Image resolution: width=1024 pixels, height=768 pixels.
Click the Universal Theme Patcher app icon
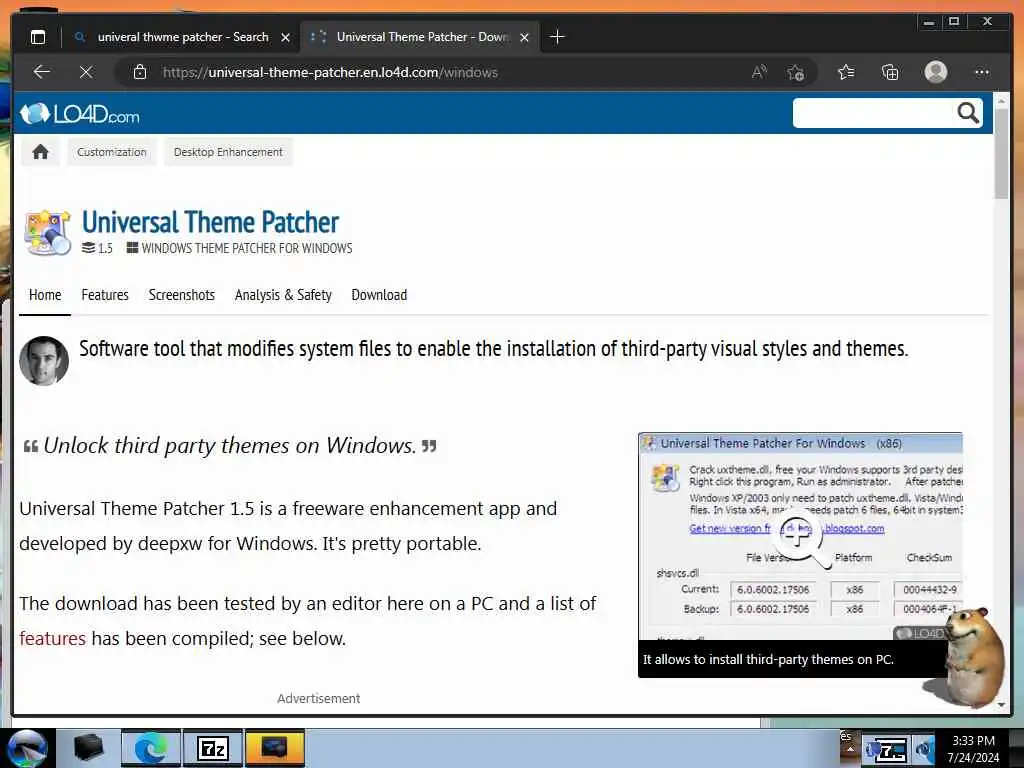pyautogui.click(x=47, y=232)
